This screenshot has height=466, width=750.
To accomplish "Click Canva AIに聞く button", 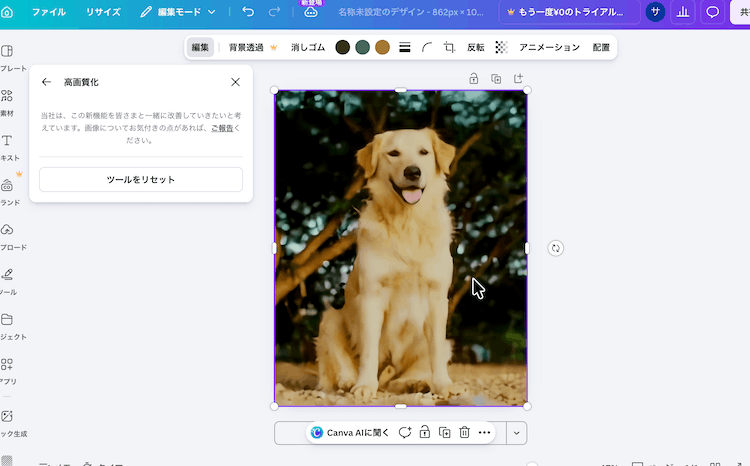I will pyautogui.click(x=350, y=433).
